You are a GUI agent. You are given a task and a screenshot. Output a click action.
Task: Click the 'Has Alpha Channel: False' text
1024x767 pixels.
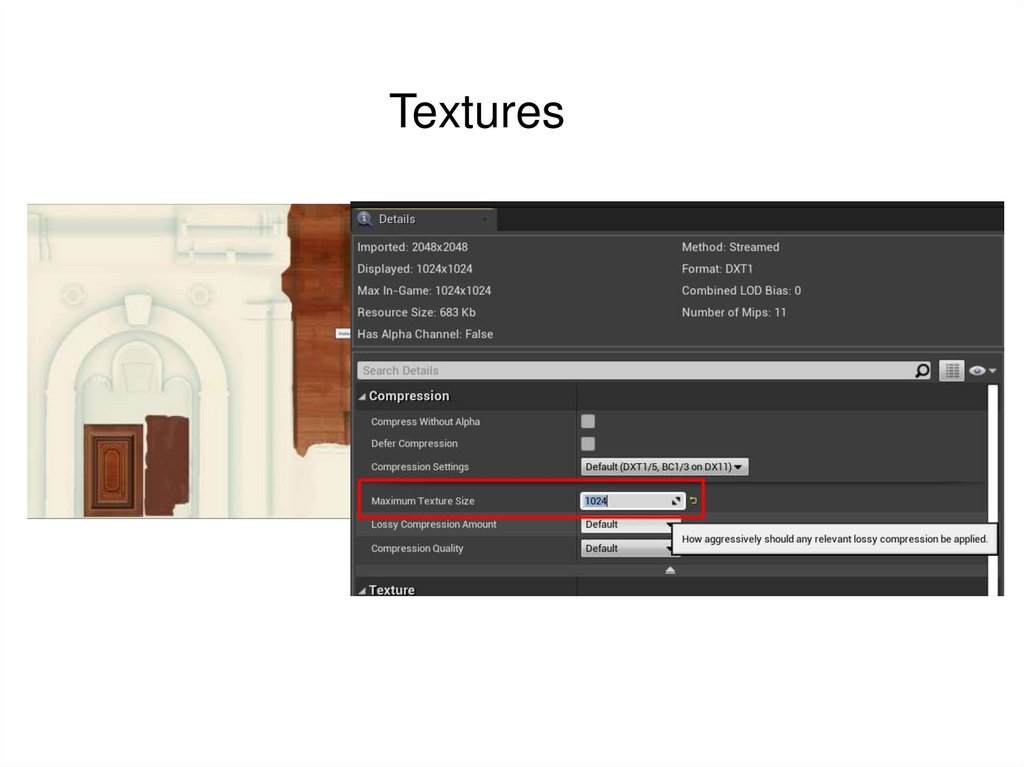tap(425, 334)
